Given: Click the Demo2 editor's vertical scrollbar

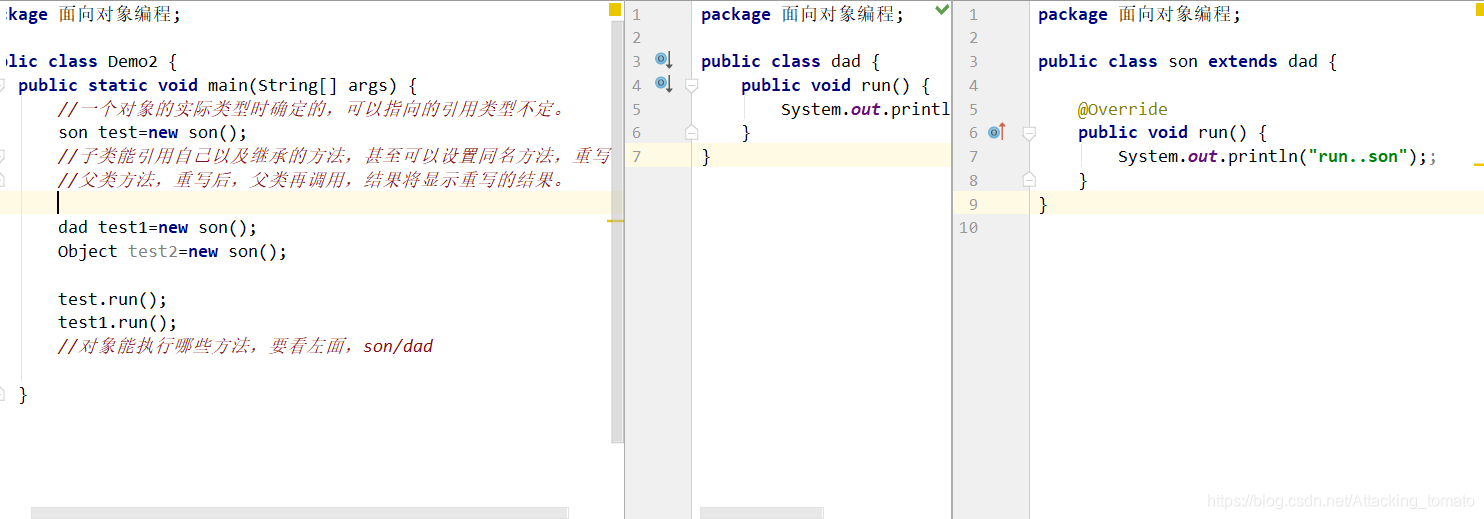Looking at the screenshot, I should pyautogui.click(x=617, y=230).
